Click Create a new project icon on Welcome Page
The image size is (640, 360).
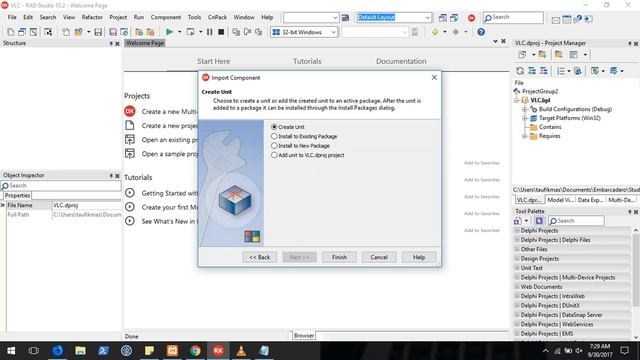129,125
